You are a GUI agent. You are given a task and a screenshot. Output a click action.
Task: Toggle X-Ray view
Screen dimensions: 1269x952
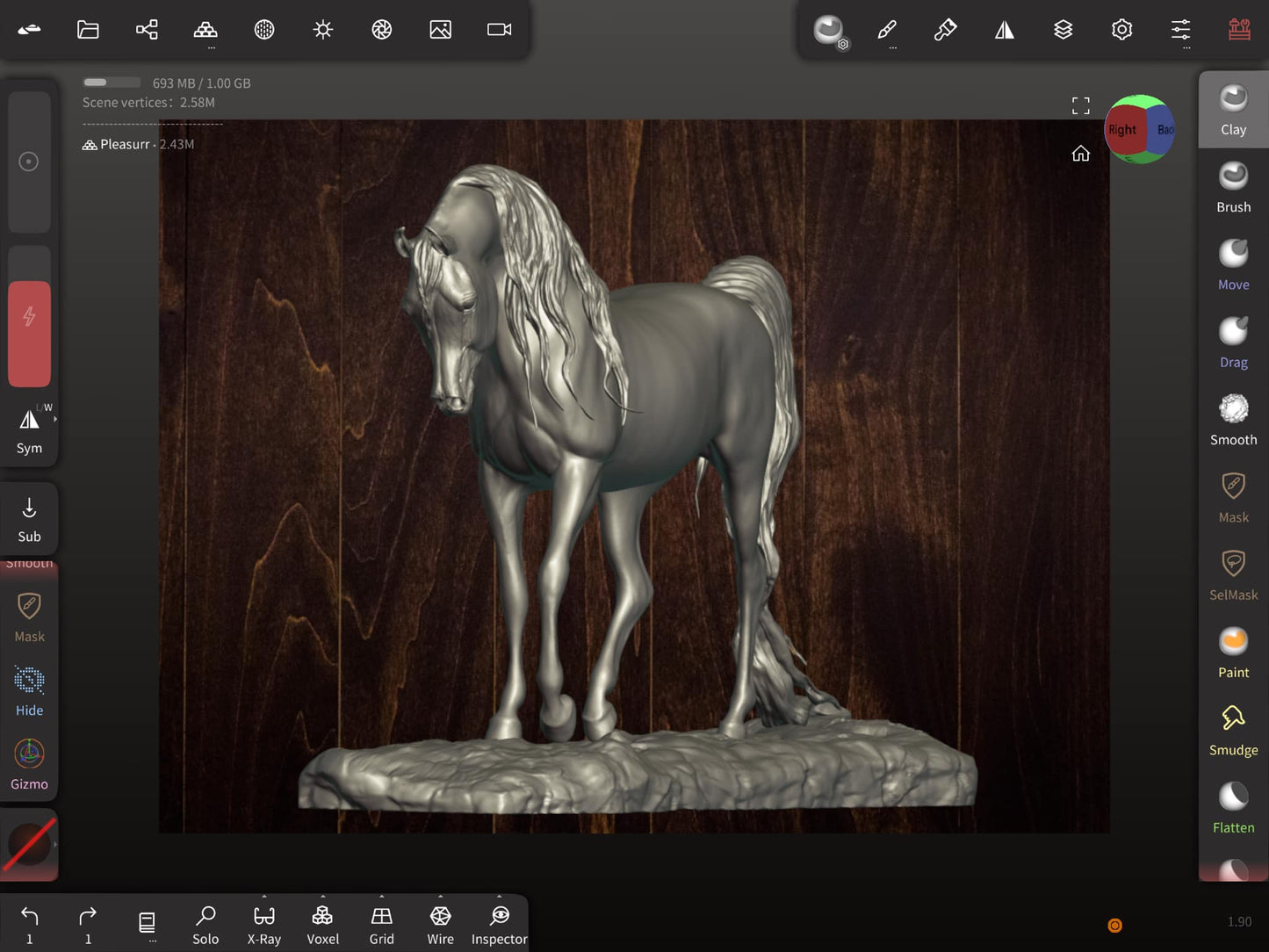coord(264,926)
